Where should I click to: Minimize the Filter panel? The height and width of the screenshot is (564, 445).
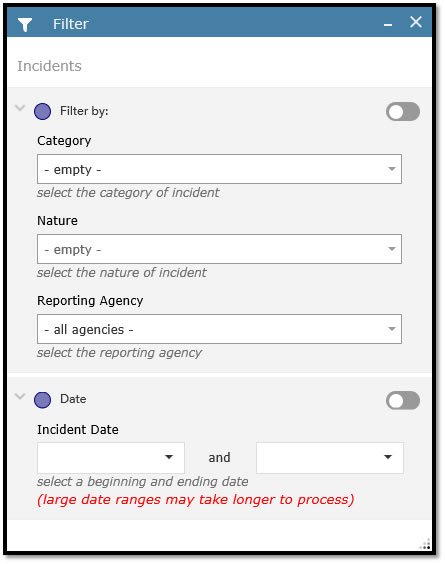click(388, 25)
